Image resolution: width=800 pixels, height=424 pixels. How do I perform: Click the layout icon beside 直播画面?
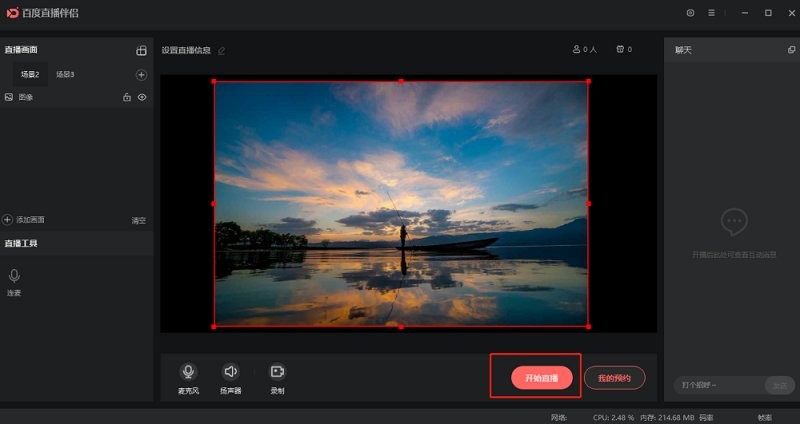[141, 50]
